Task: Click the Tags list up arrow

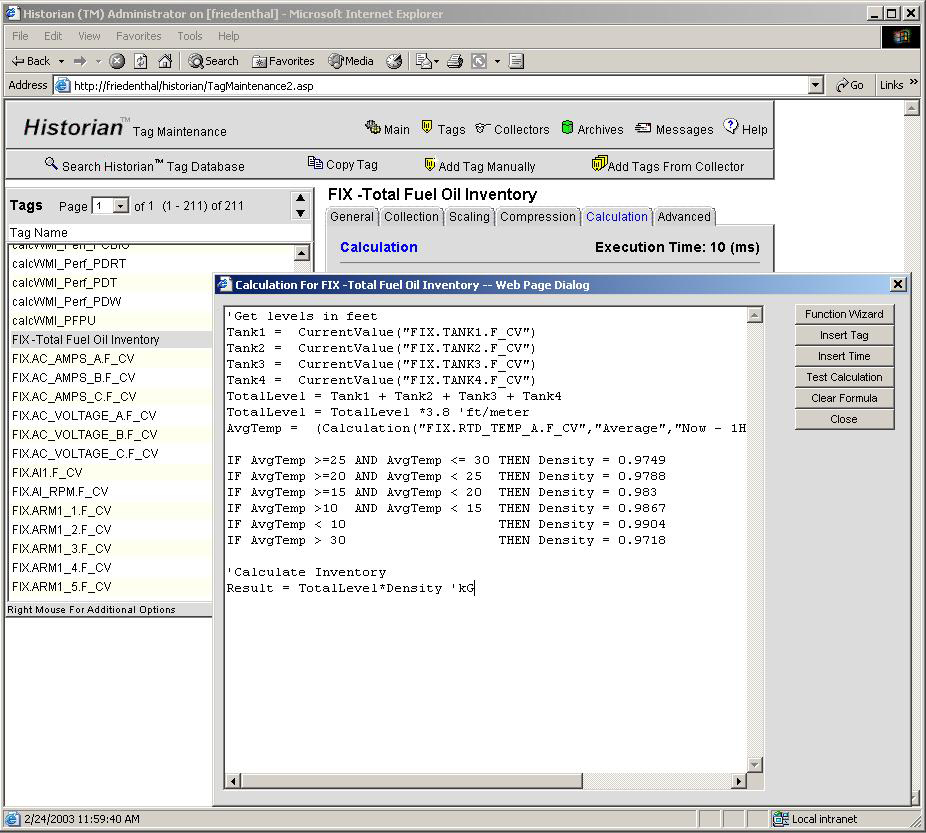Action: (x=301, y=198)
